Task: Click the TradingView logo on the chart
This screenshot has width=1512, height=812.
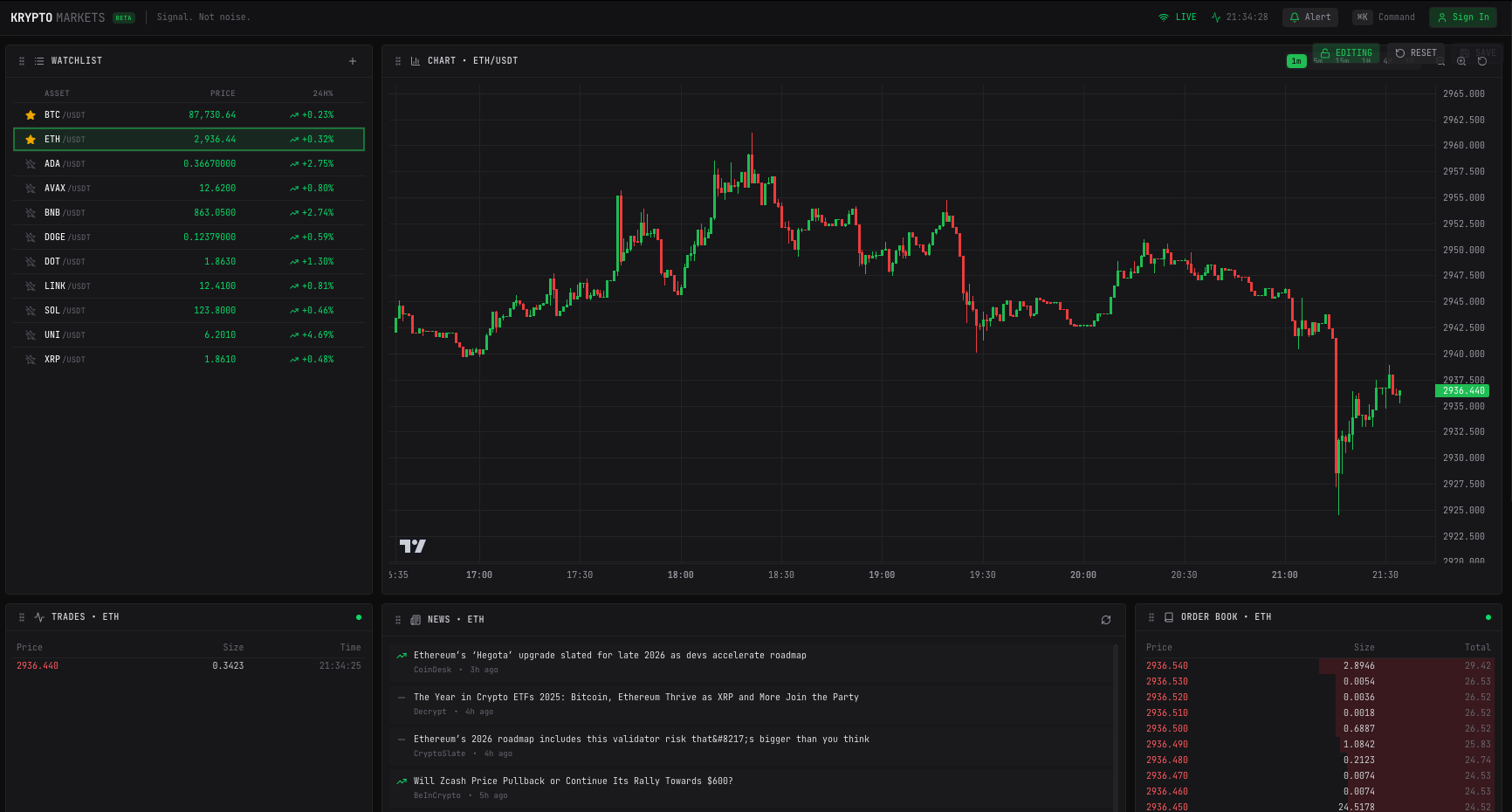Action: click(411, 547)
